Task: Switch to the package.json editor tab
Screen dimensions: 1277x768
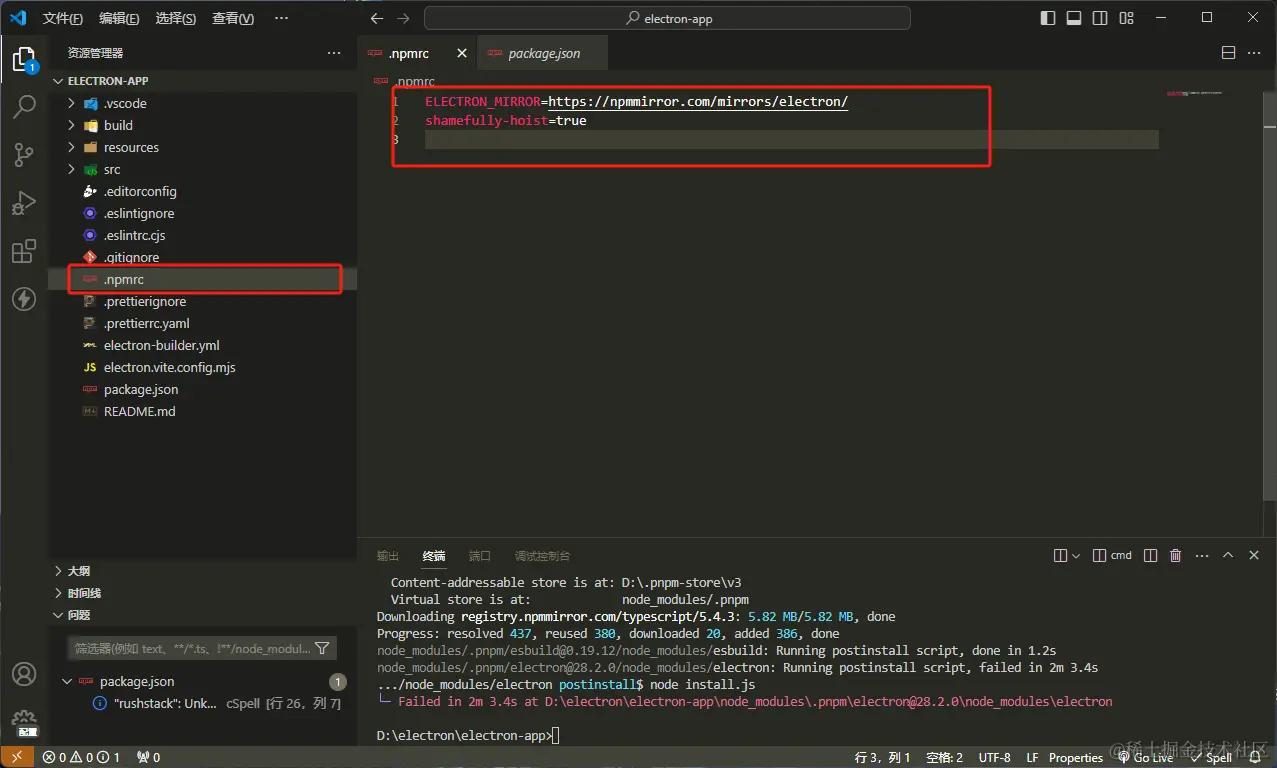Action: click(543, 53)
